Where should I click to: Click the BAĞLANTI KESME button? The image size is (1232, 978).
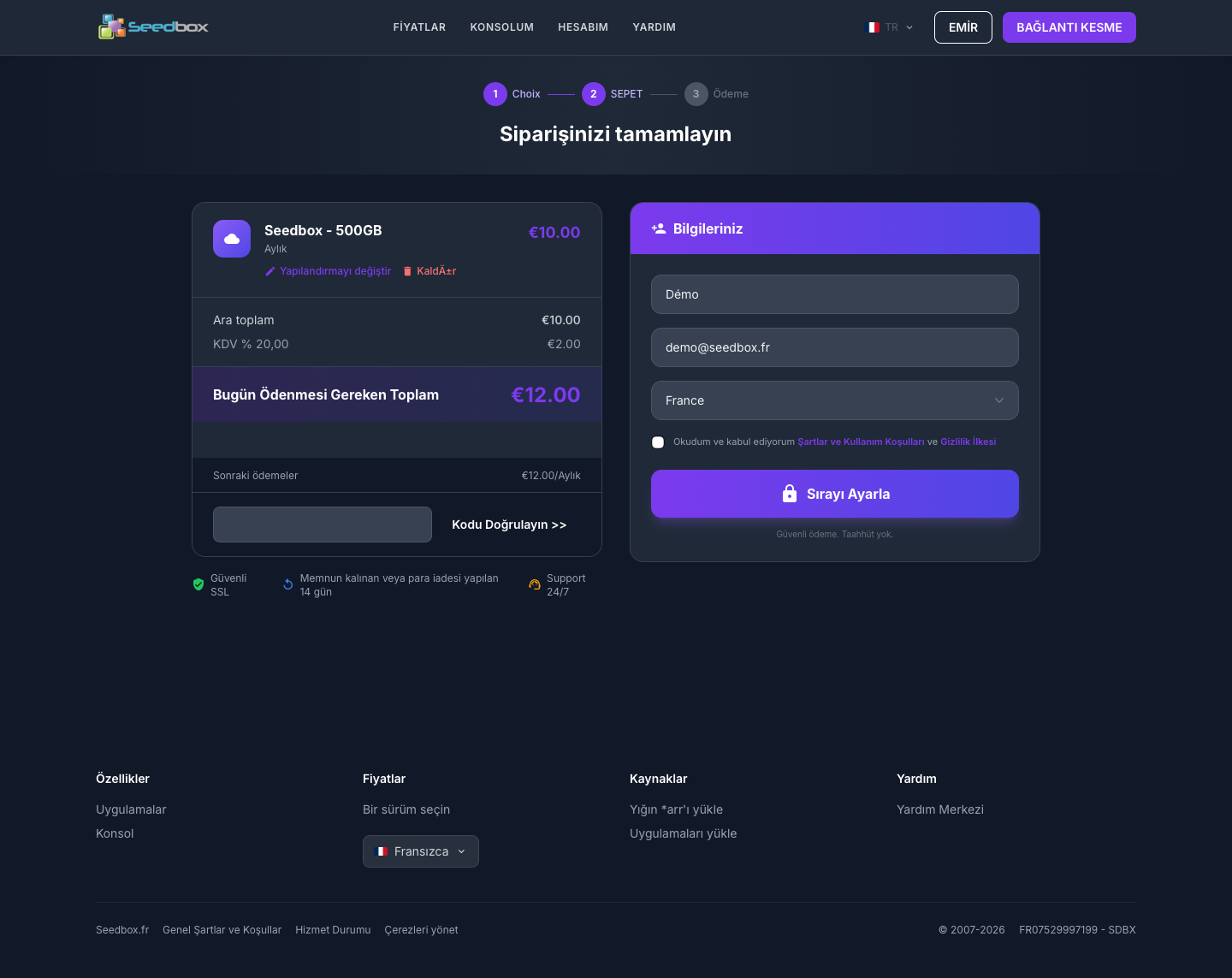[1069, 27]
